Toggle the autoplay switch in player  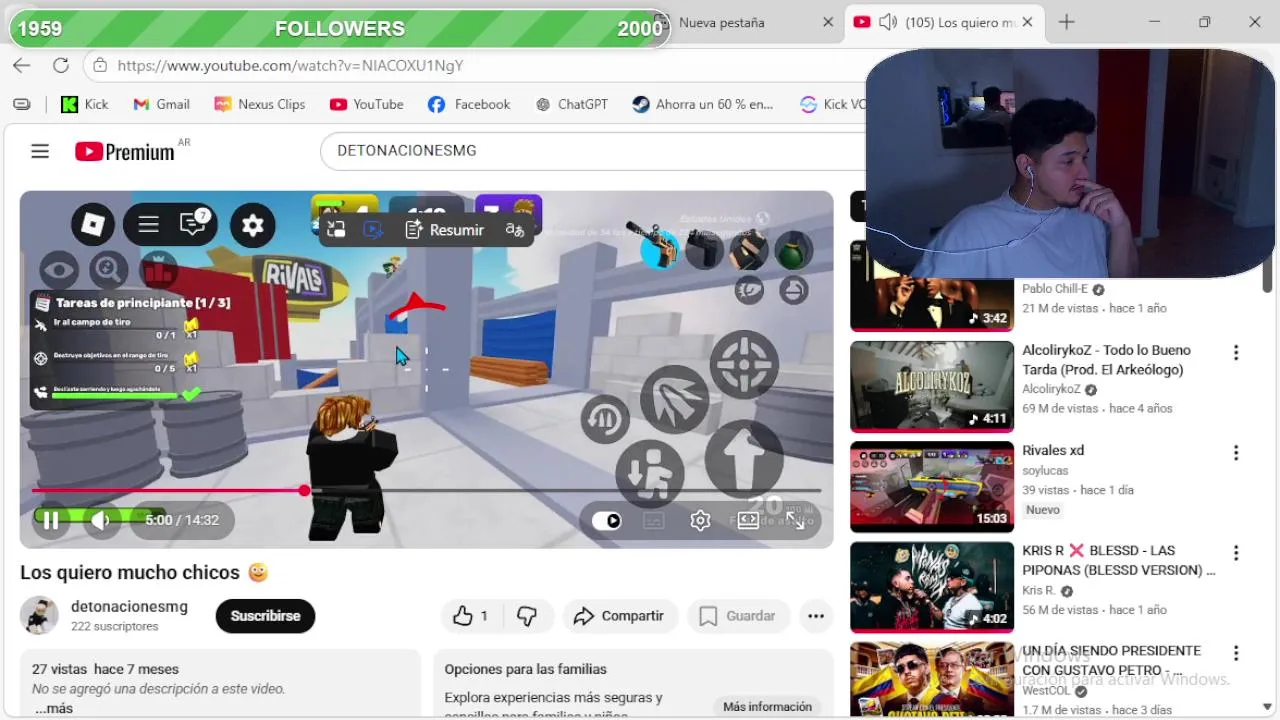(x=607, y=520)
